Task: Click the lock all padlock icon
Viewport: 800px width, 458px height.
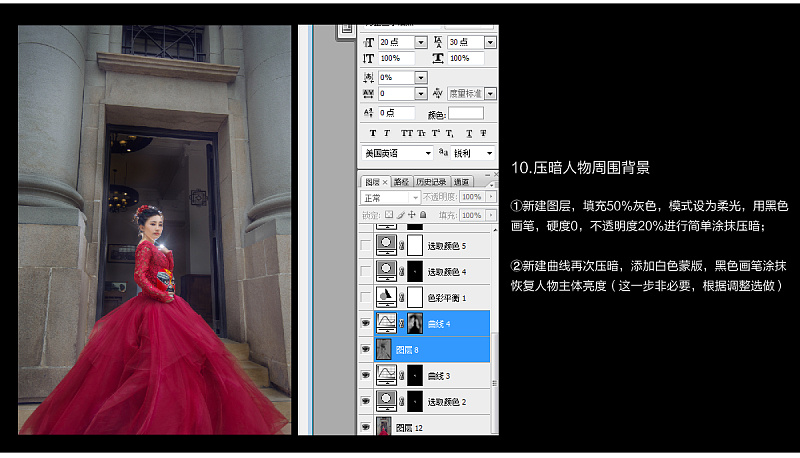Action: 423,215
